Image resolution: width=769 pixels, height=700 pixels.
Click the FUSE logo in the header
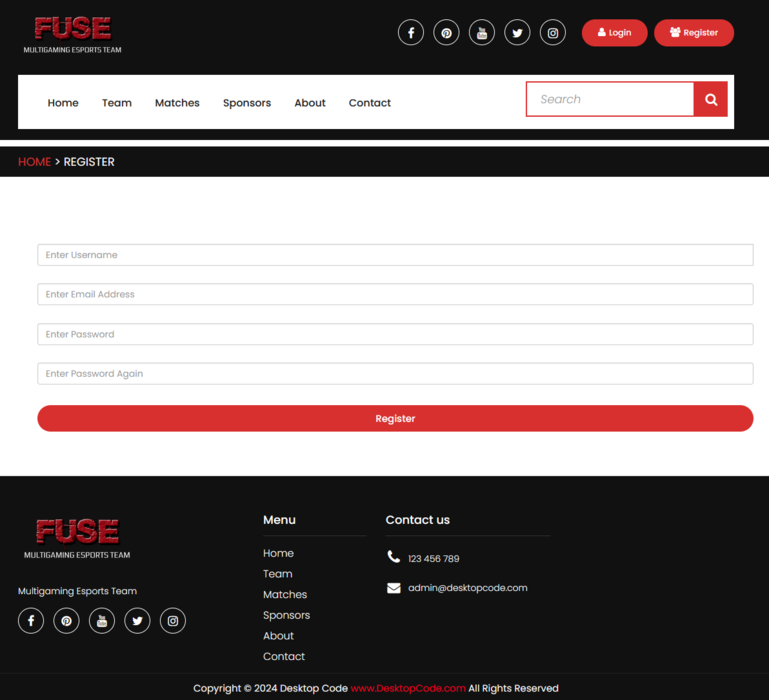point(73,35)
